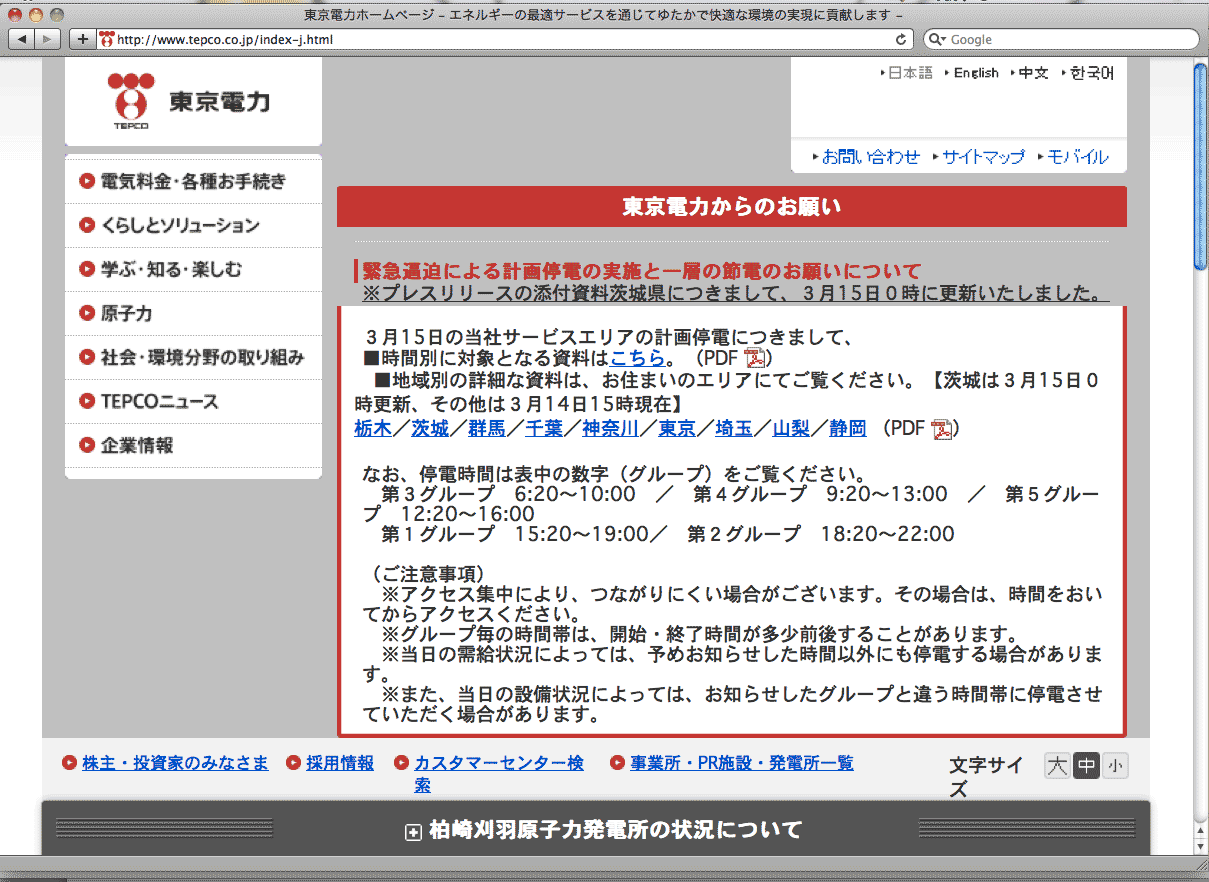The height and width of the screenshot is (882, 1209).
Task: Open the サイトマップ link
Action: (x=982, y=157)
